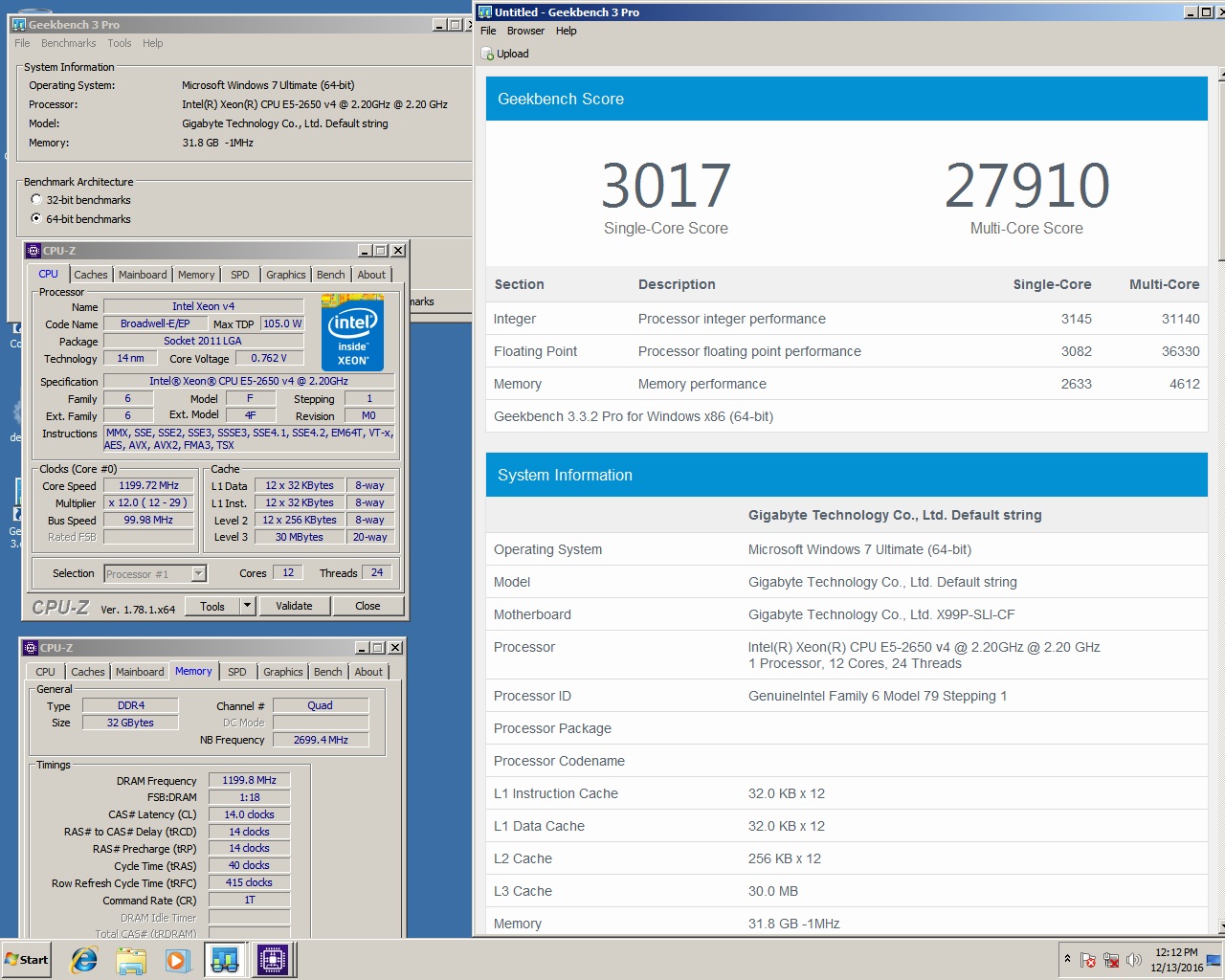Open Help menu in Geekbench 3 Pro window

click(153, 43)
